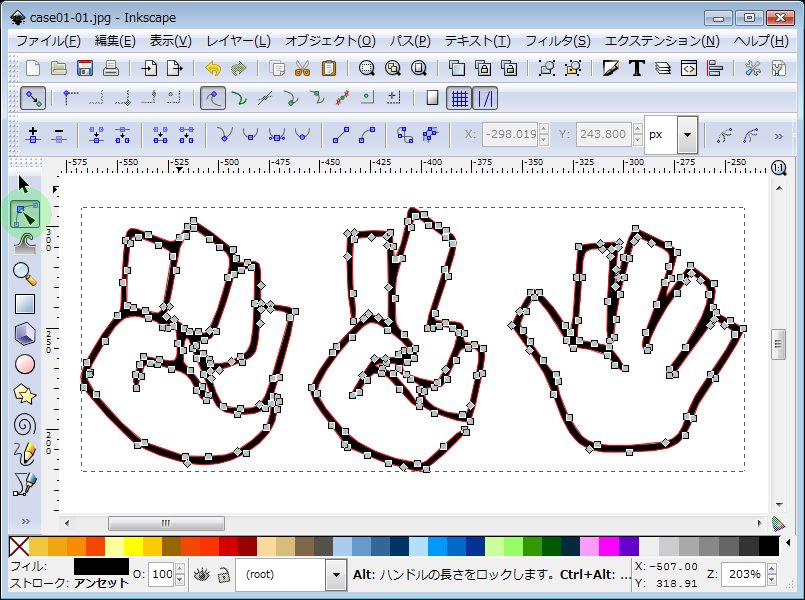Click the Selector arrow tool
The width and height of the screenshot is (805, 600).
pyautogui.click(x=25, y=184)
